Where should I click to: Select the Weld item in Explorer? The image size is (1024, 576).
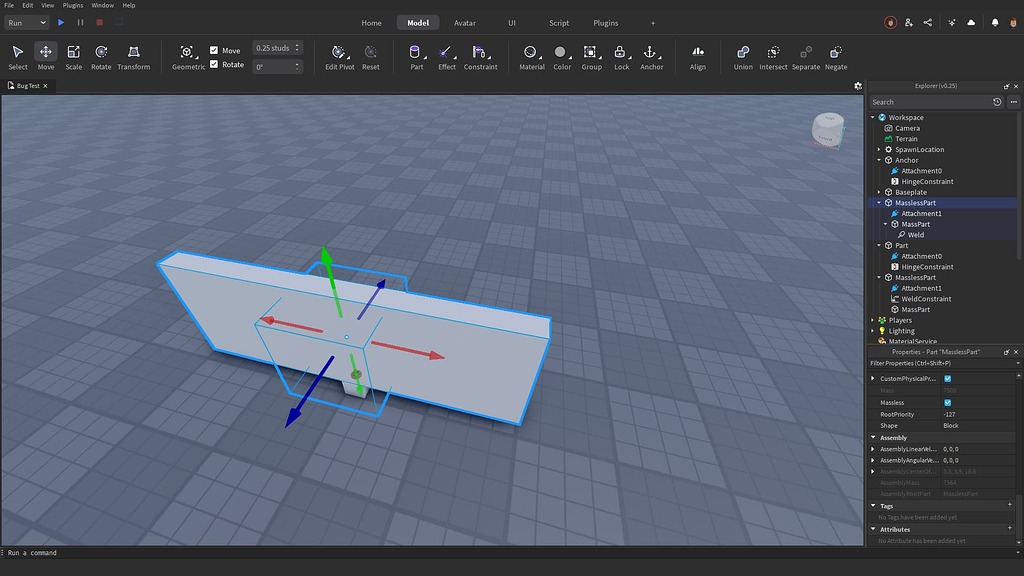coord(916,235)
